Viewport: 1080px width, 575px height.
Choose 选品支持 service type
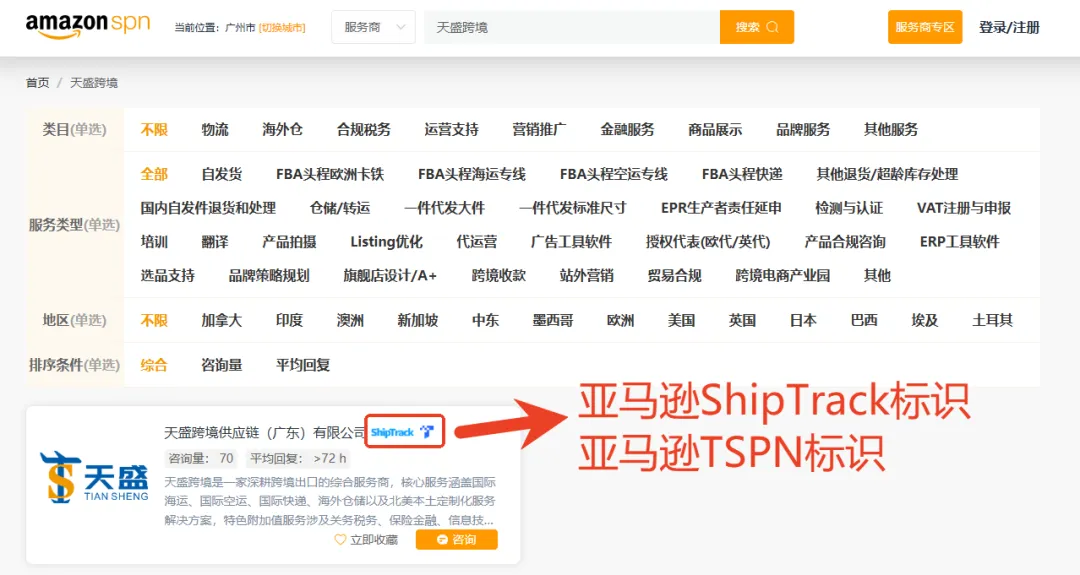167,275
